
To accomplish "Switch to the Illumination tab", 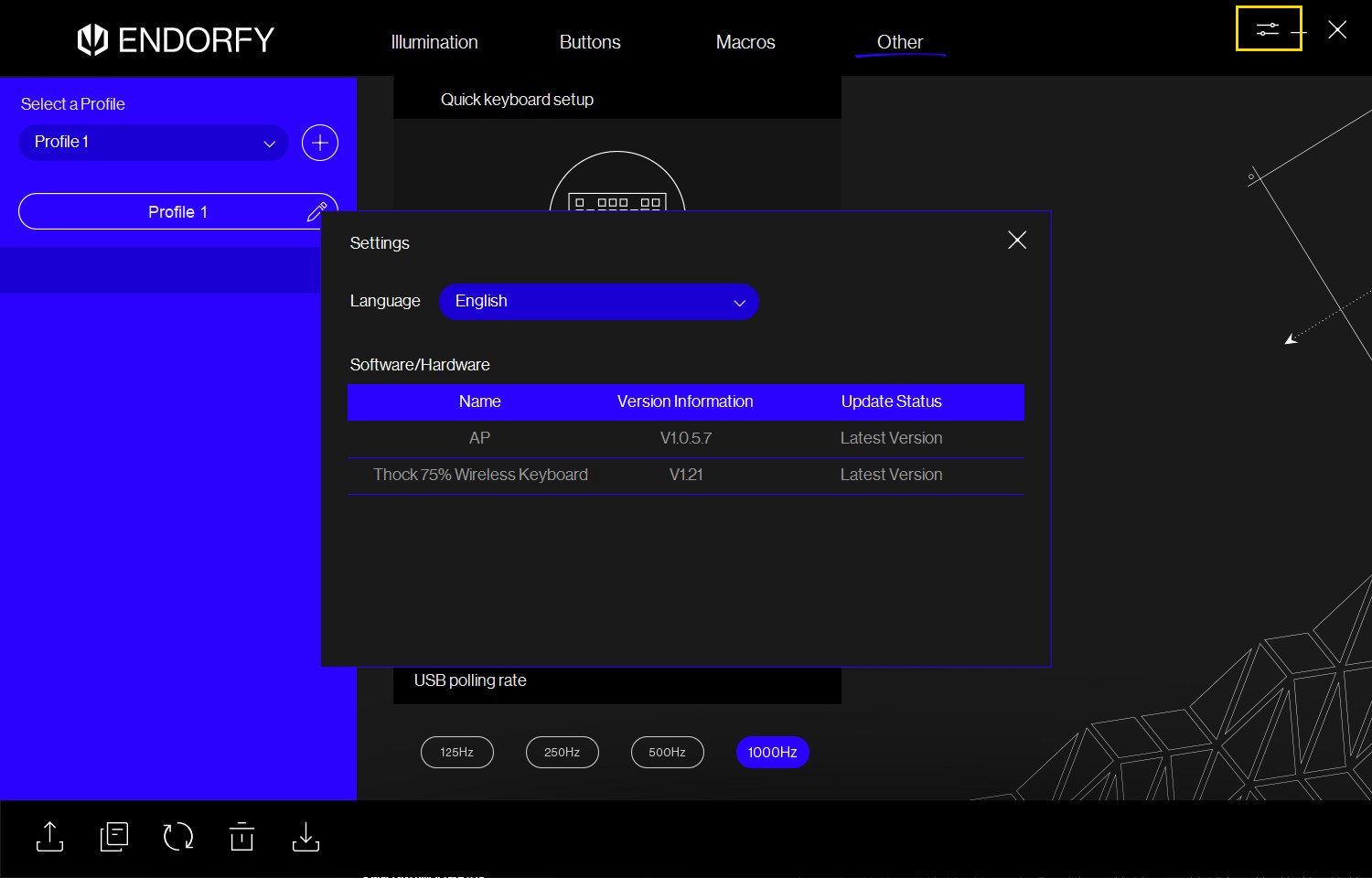I will [x=434, y=42].
